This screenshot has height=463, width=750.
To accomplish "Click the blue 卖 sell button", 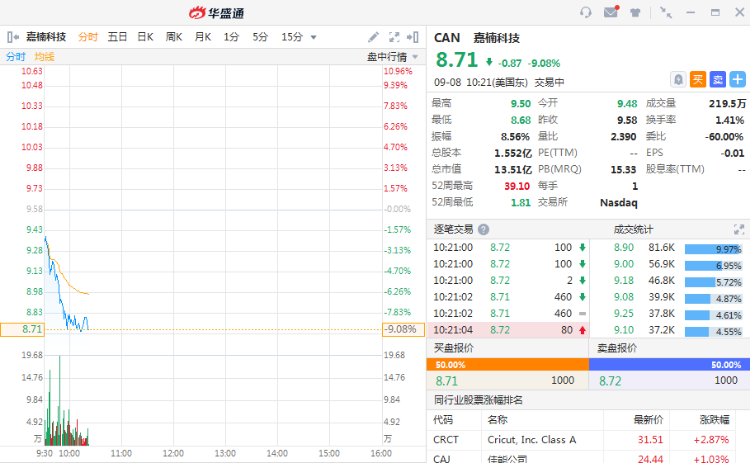I will point(717,79).
